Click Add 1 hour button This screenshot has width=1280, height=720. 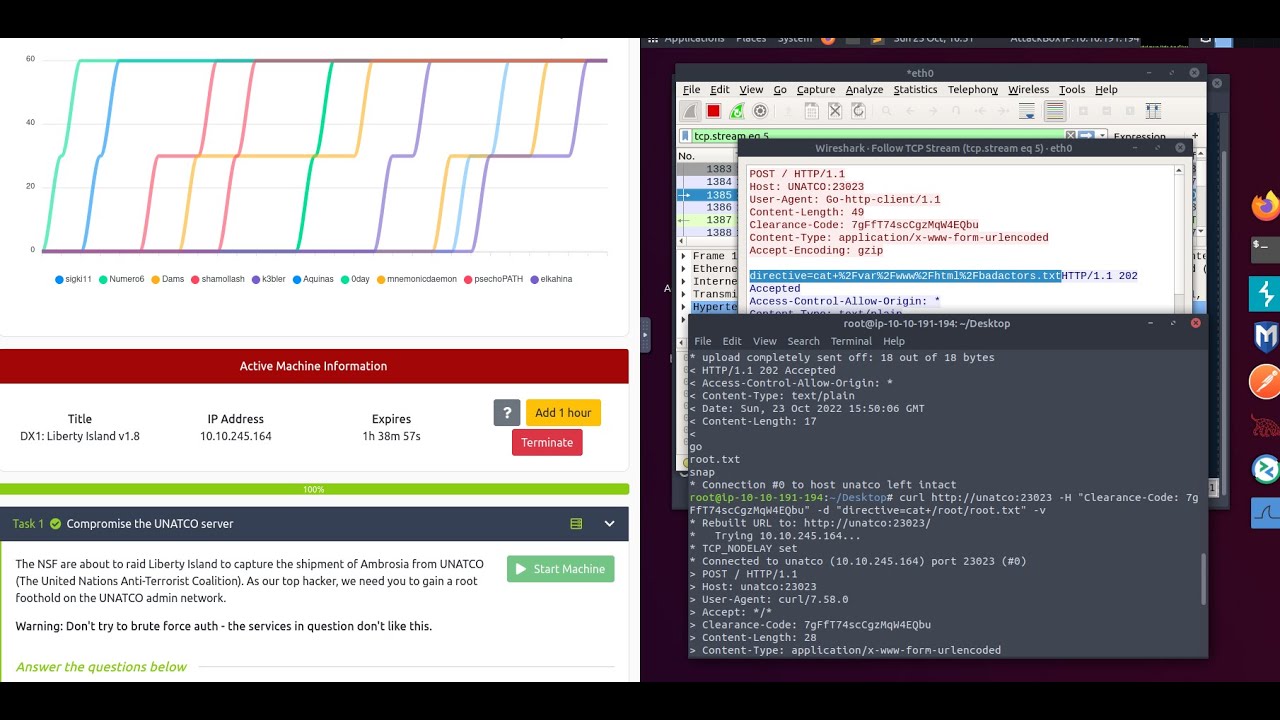tap(563, 412)
